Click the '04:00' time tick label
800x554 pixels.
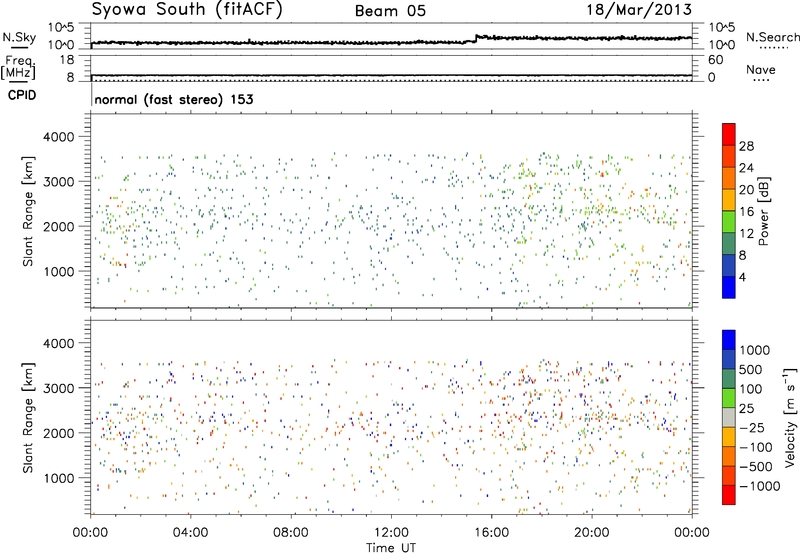tap(190, 533)
